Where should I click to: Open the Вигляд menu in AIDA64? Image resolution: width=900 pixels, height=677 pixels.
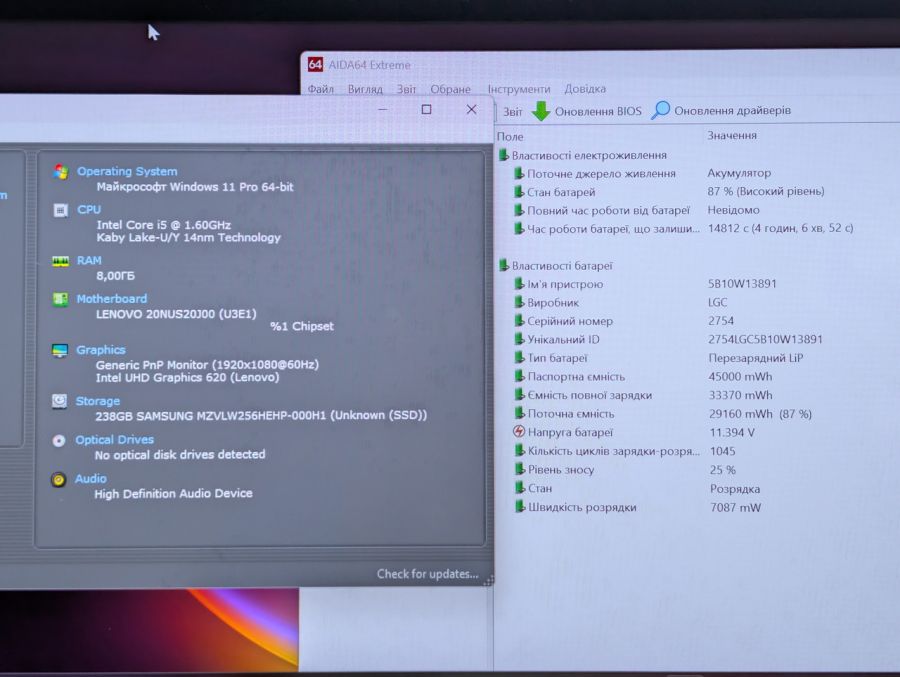(365, 89)
